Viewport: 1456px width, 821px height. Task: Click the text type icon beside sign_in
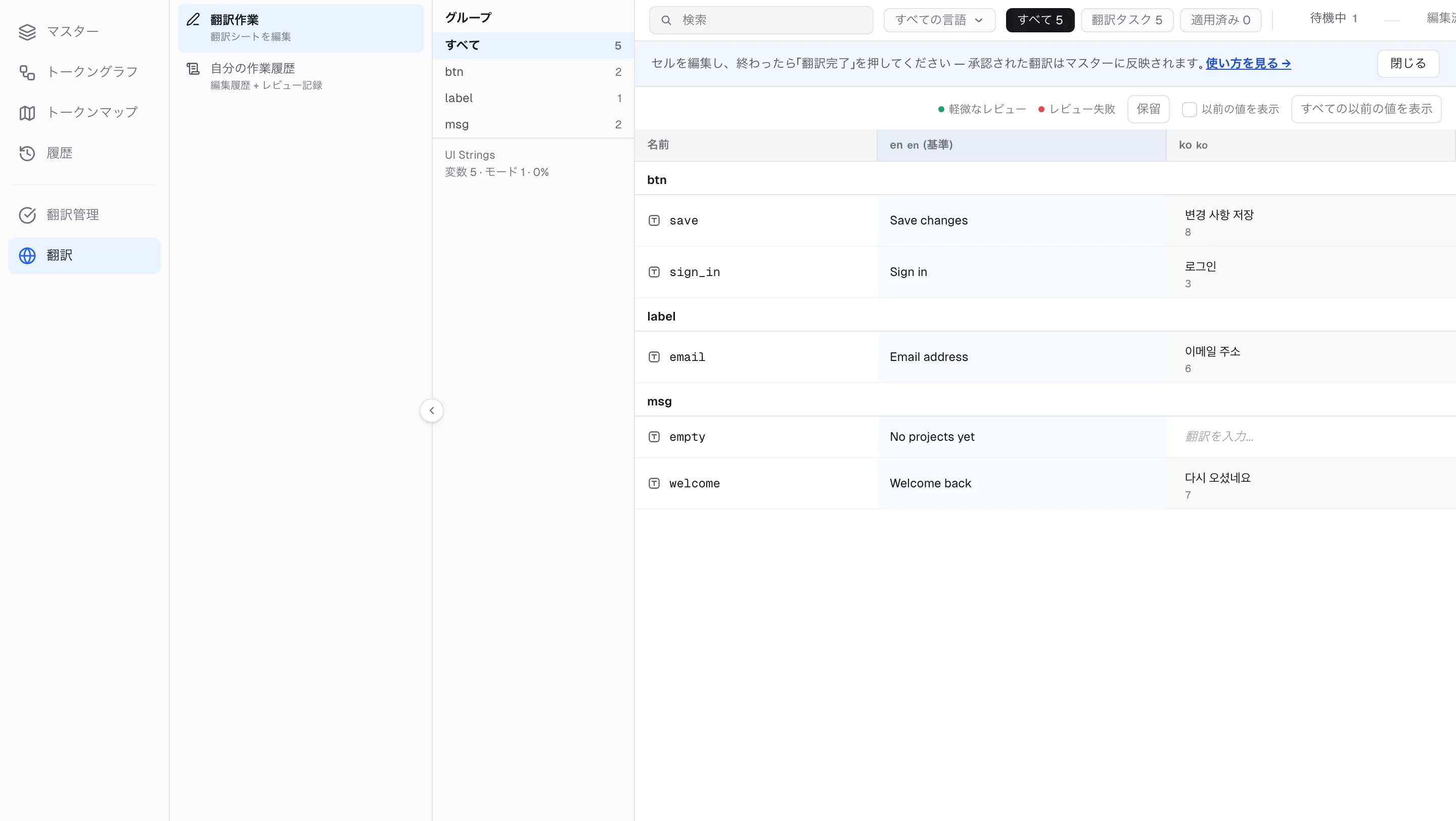(654, 272)
